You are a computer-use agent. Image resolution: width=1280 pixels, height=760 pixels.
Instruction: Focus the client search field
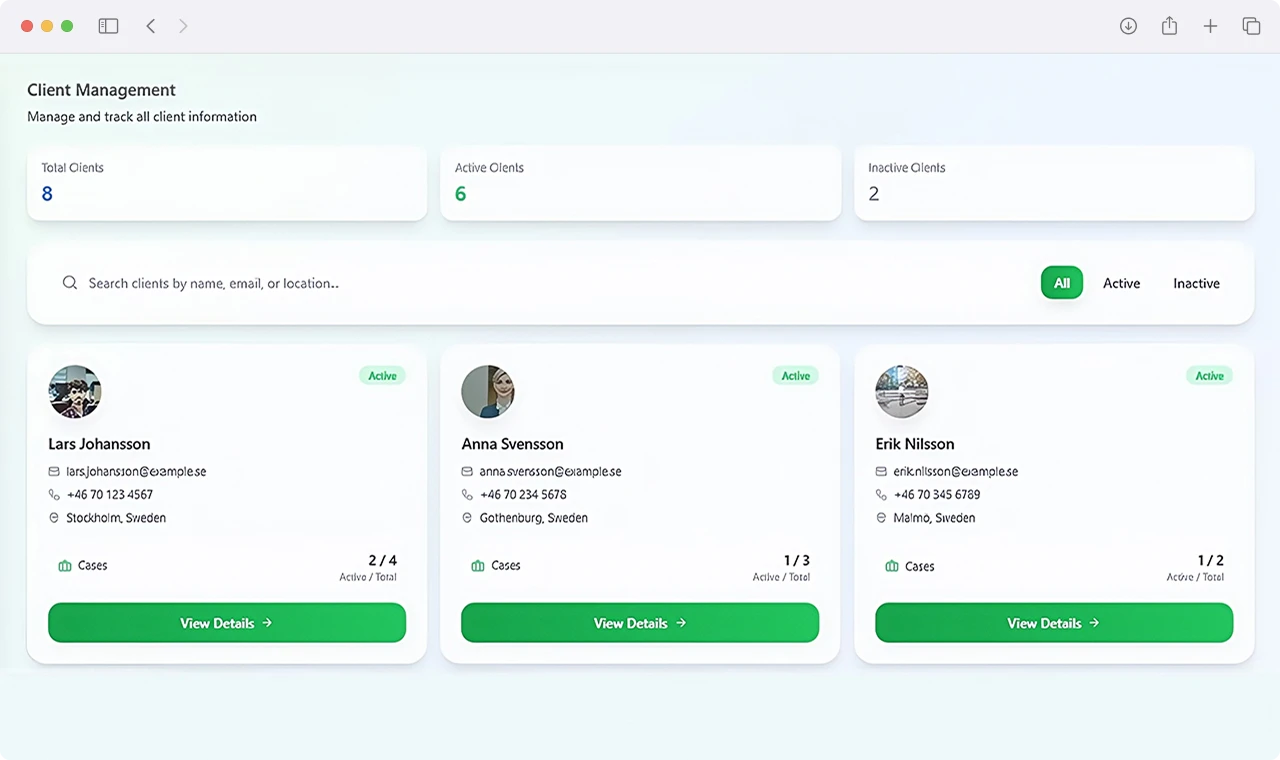coord(540,283)
